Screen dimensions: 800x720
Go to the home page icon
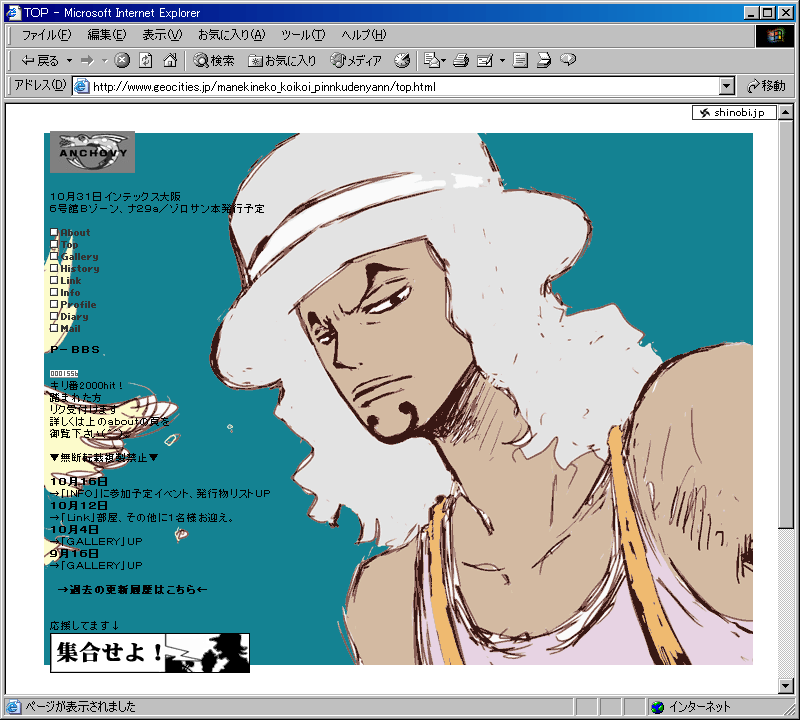pos(170,61)
